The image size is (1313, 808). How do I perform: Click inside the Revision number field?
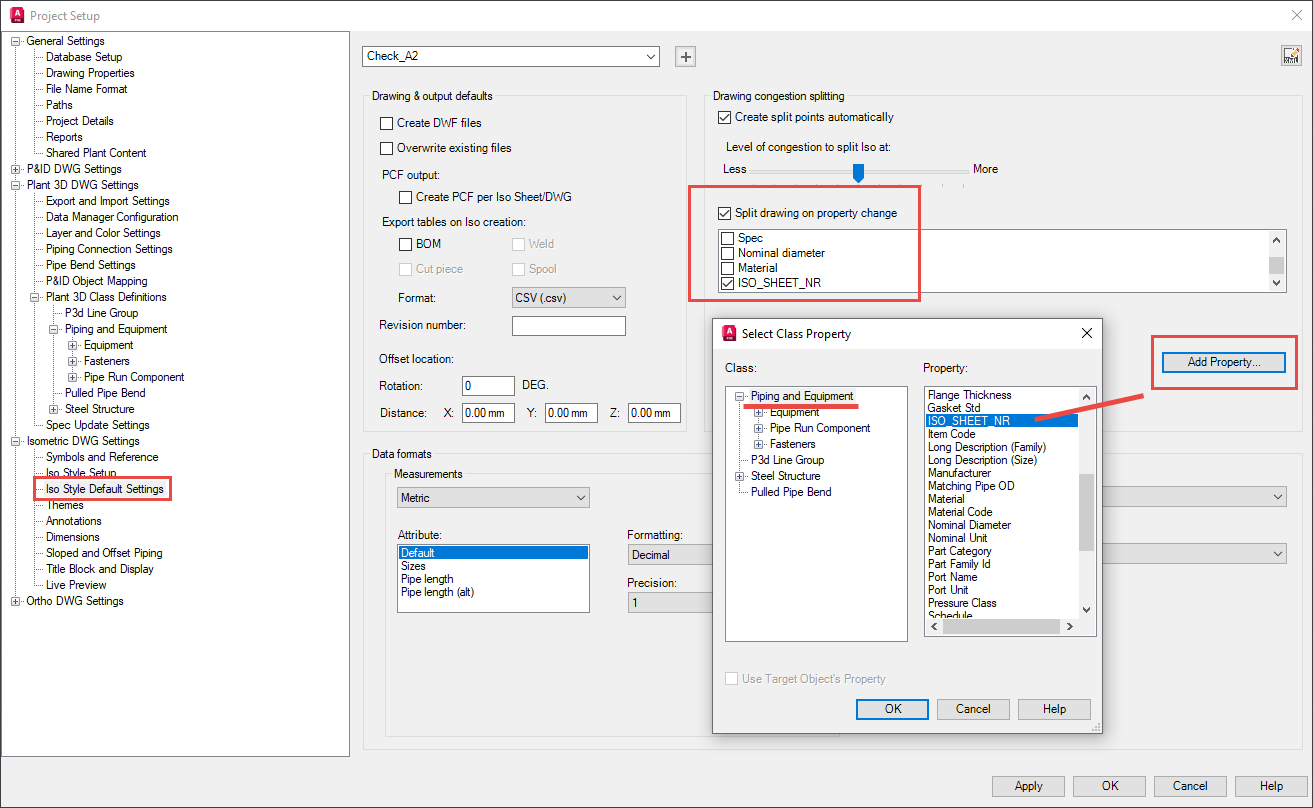point(569,325)
